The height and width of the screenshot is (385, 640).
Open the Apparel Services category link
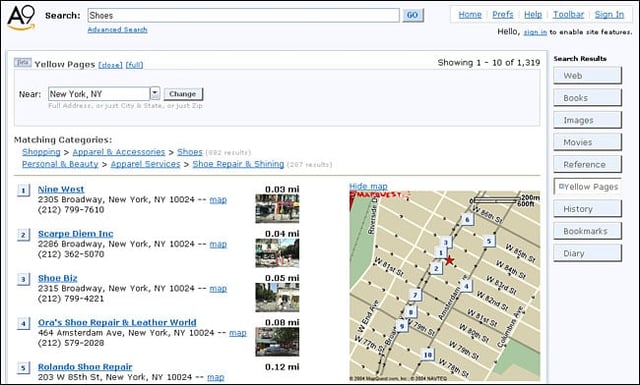click(x=145, y=164)
